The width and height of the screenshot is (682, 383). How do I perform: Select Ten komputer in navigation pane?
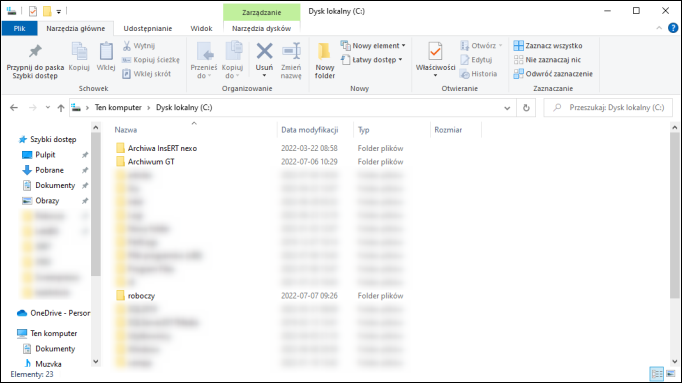point(47,333)
